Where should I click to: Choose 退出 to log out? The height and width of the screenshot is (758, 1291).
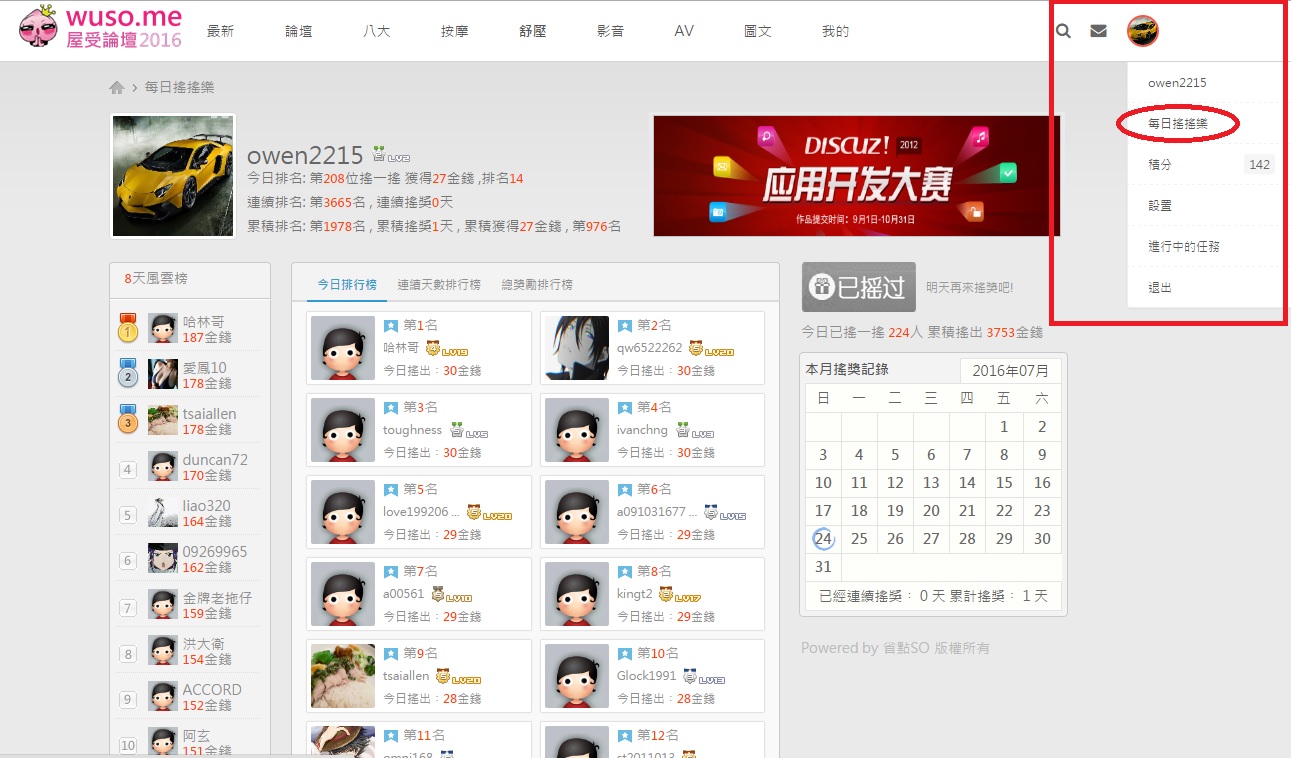tap(1160, 287)
